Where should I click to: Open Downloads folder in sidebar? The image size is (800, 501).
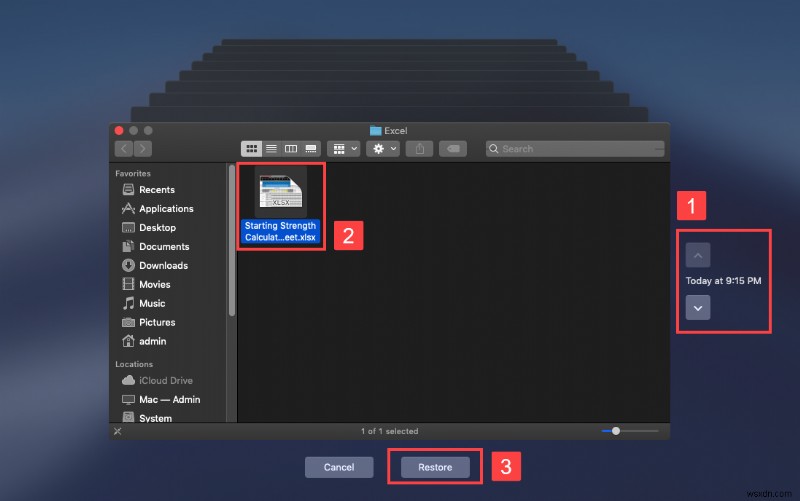tap(163, 266)
